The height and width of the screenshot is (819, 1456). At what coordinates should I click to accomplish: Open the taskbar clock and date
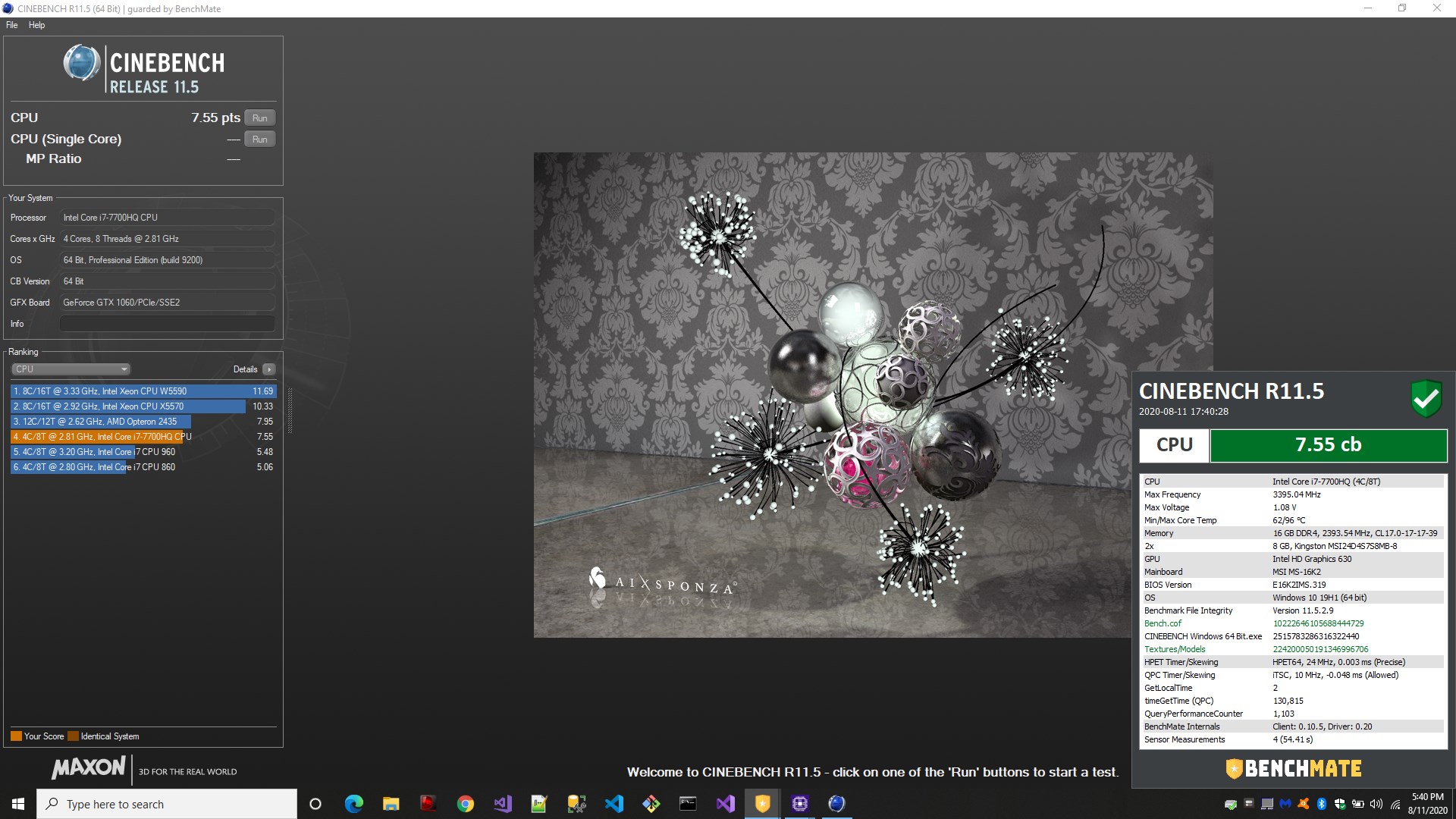click(x=1427, y=804)
